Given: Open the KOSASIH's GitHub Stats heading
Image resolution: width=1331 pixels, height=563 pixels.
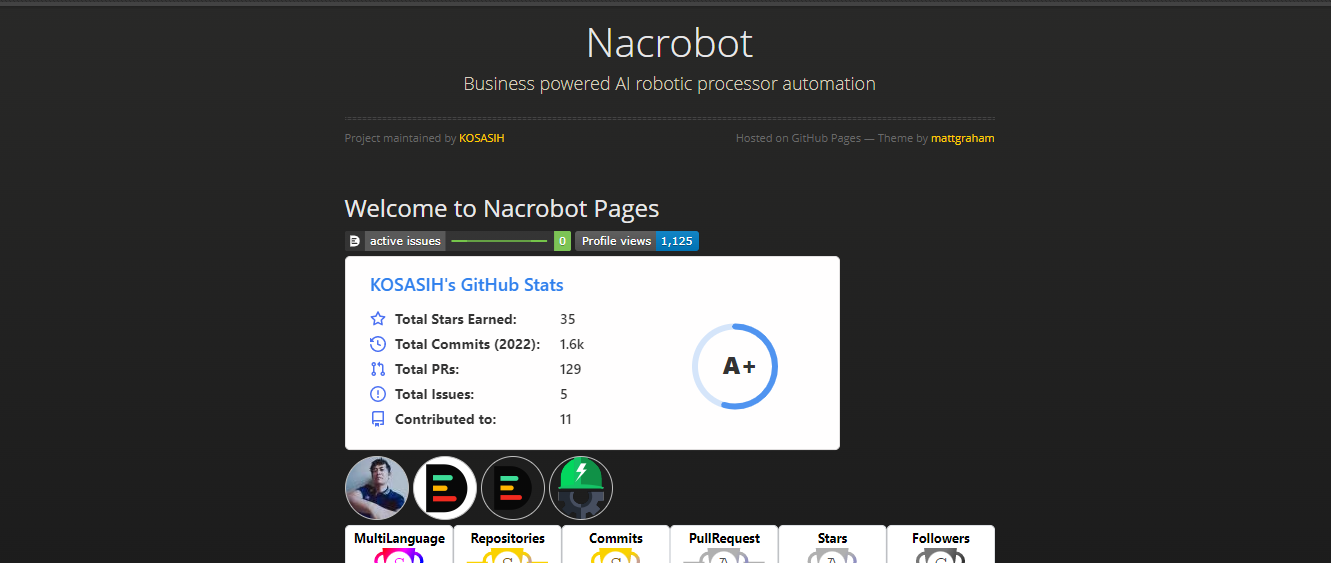Looking at the screenshot, I should click(x=467, y=285).
